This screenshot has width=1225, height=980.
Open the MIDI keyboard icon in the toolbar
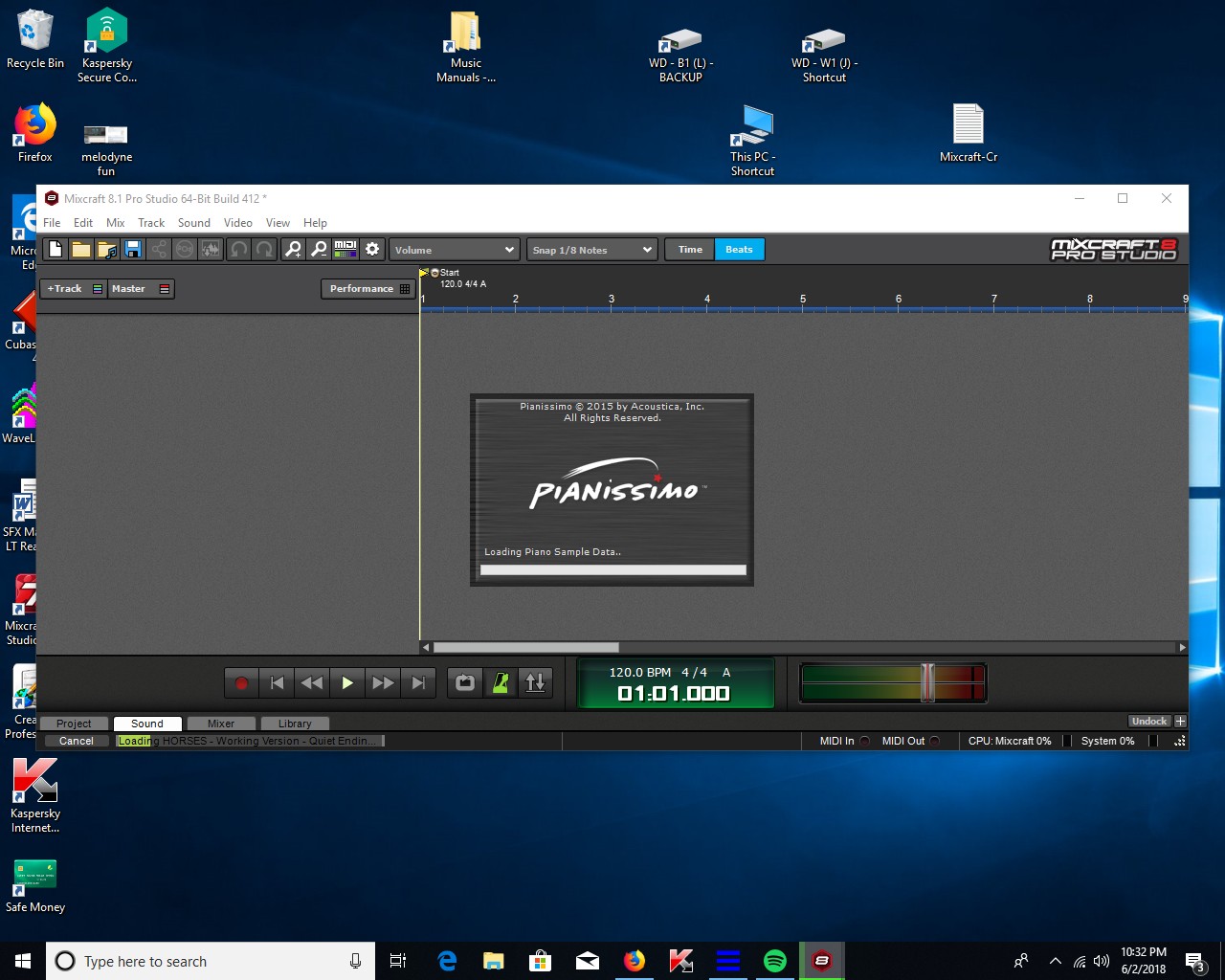[x=345, y=249]
